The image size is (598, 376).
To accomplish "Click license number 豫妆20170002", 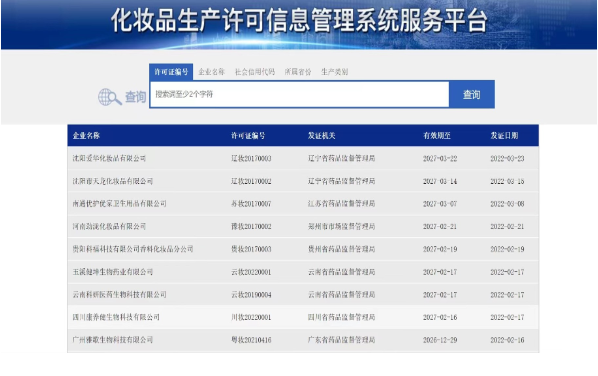I will point(251,227).
